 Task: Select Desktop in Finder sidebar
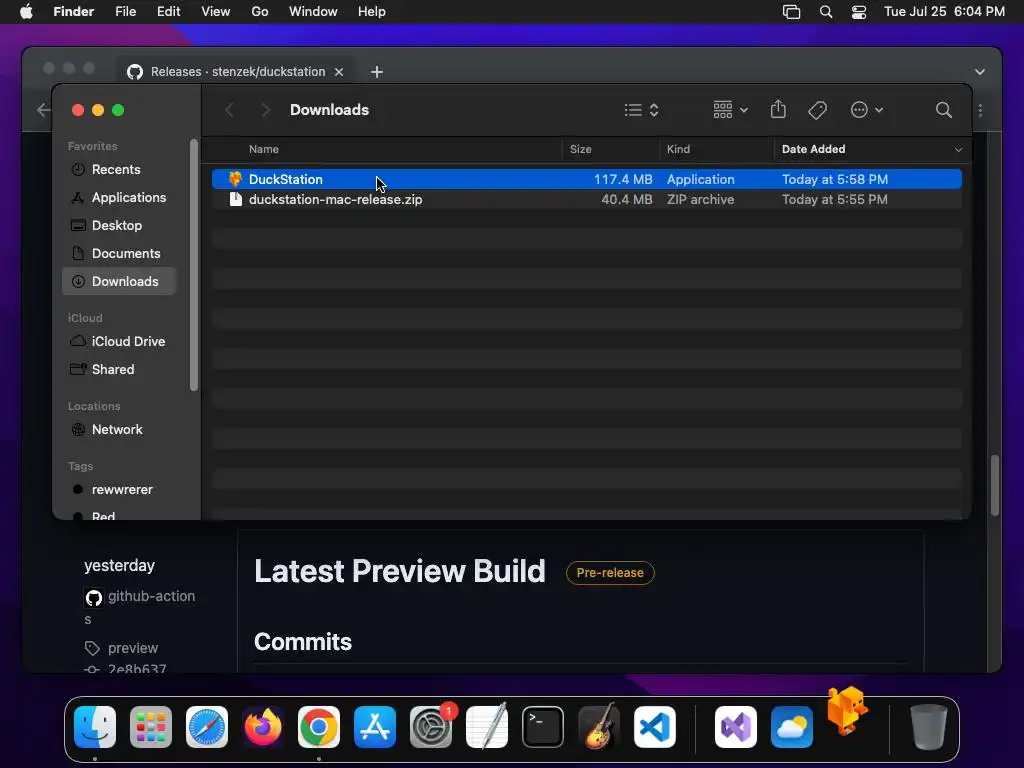coord(119,225)
